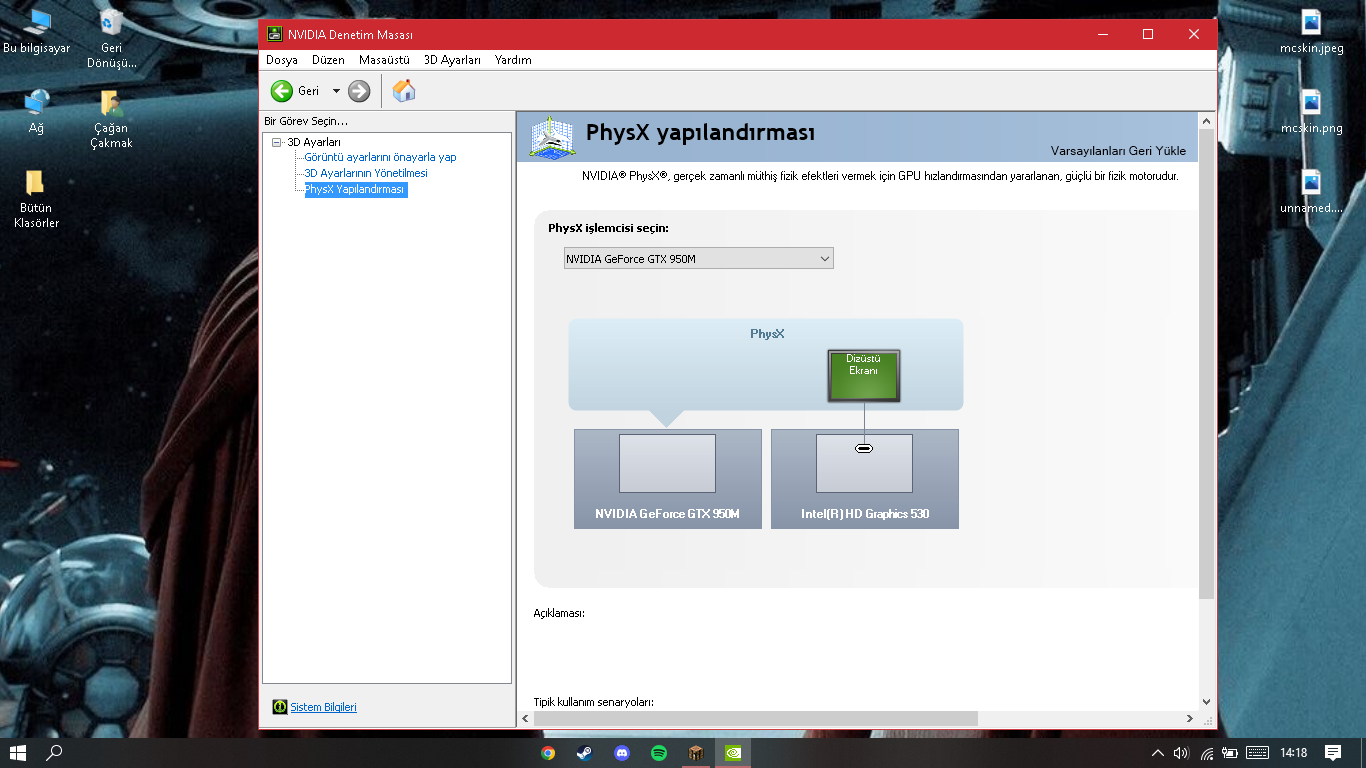
Task: Minimize the NVIDIA Denetim Masası window
Action: [x=1103, y=34]
